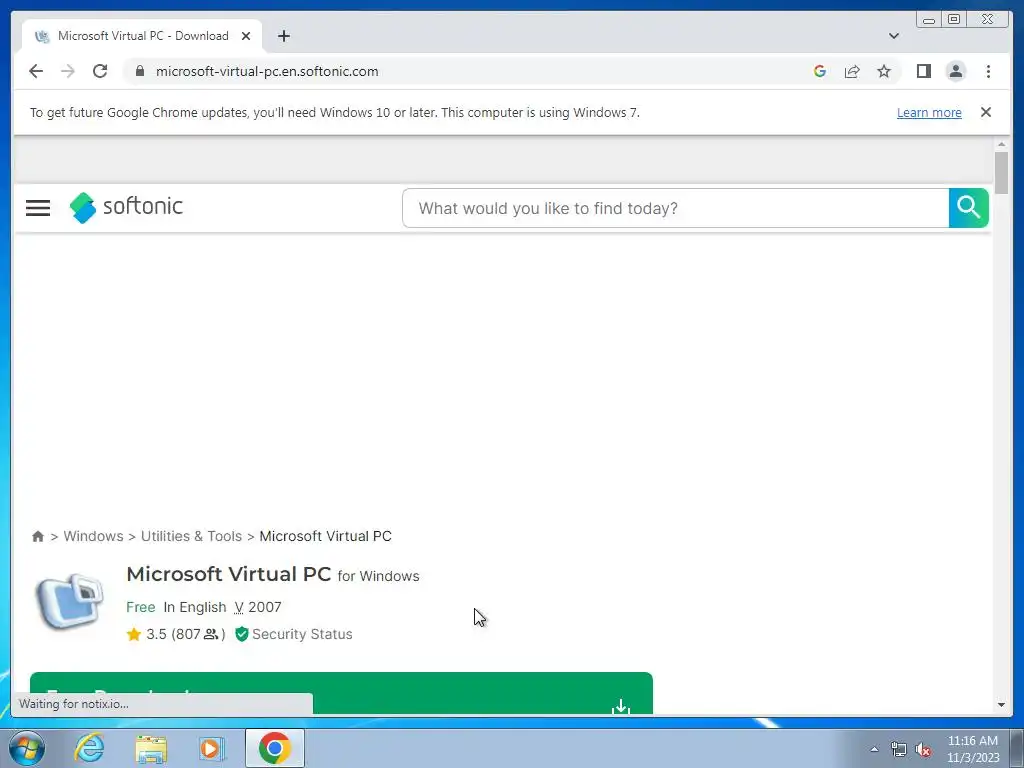Screen dimensions: 1024x768
Task: Click the Free license label
Action: pos(140,607)
